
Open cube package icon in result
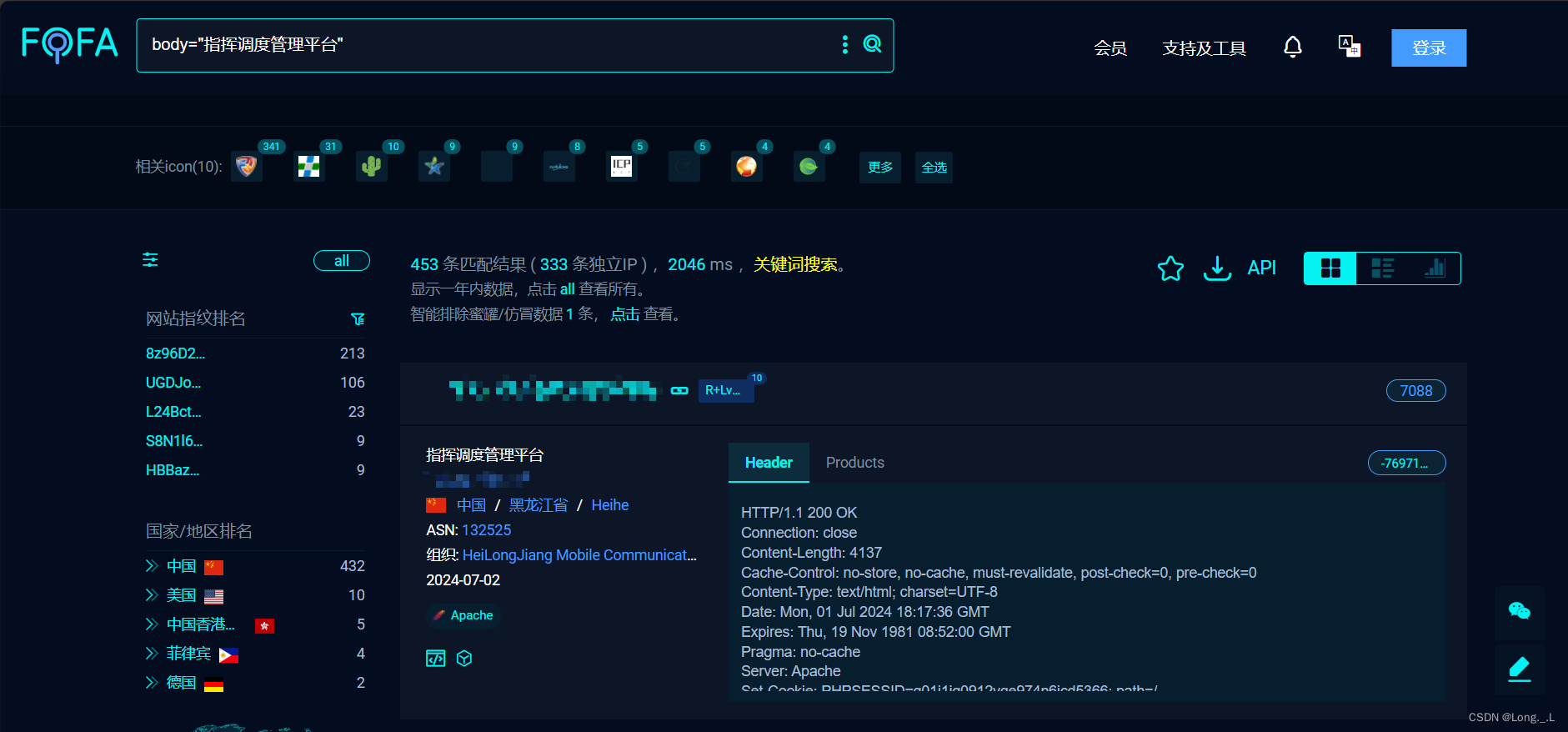pyautogui.click(x=464, y=659)
